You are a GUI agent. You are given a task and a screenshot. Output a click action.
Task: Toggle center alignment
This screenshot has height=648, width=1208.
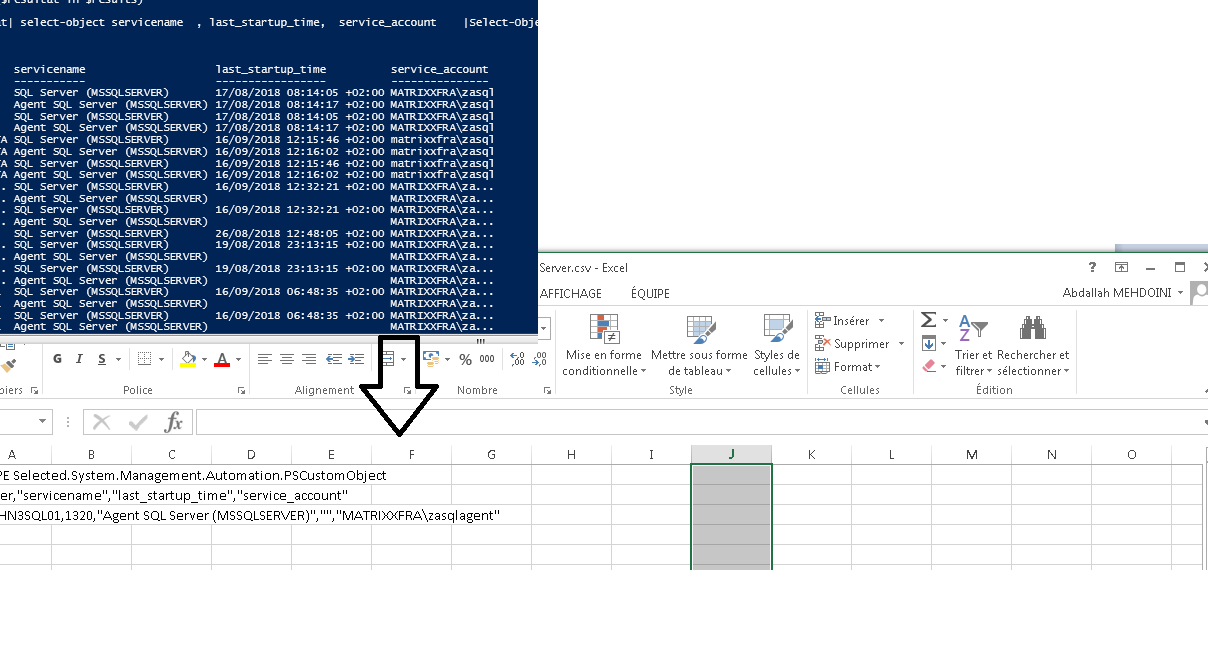coord(287,360)
